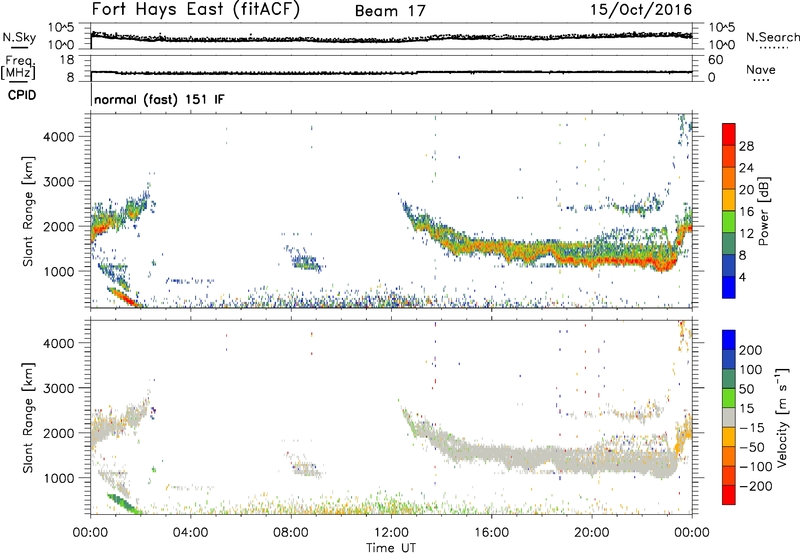The height and width of the screenshot is (554, 800).
Task: Pick the light green segment of Power colorbar
Action: pos(729,222)
